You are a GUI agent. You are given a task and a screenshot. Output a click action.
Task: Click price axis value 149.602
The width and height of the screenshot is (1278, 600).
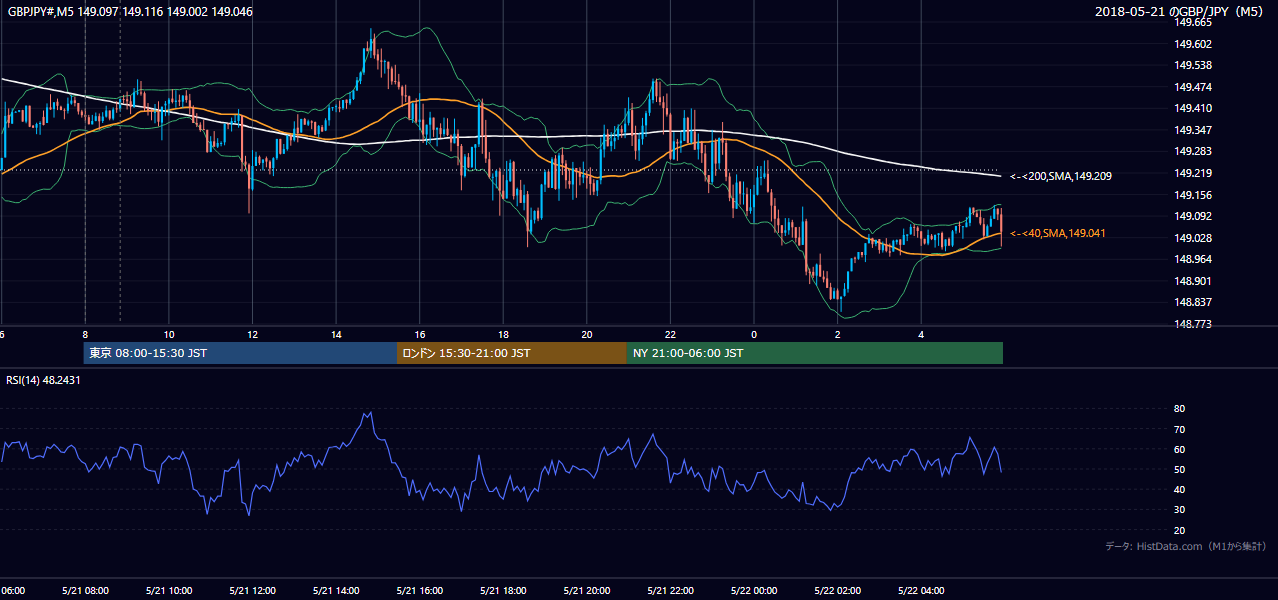point(1193,44)
